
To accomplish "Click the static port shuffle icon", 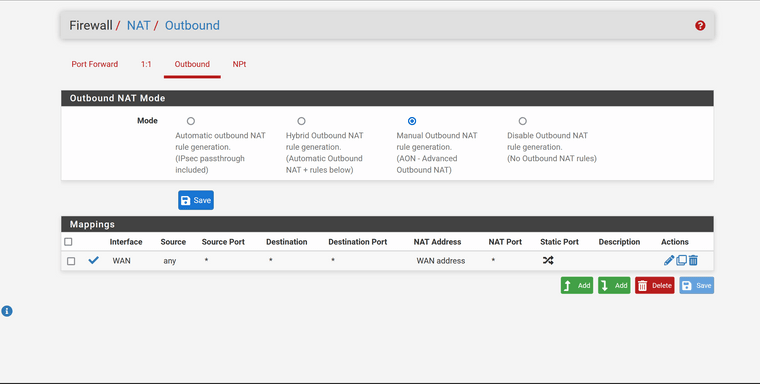I will (x=548, y=260).
